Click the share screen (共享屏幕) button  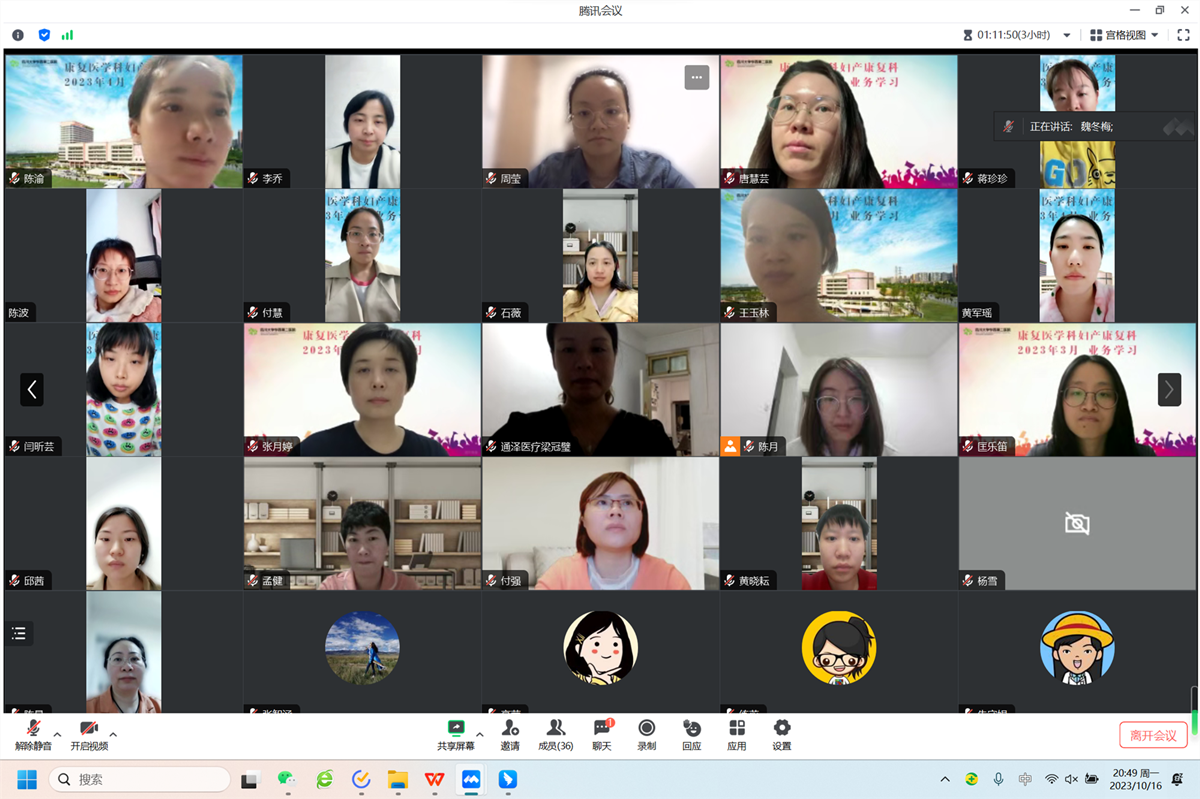pos(456,735)
